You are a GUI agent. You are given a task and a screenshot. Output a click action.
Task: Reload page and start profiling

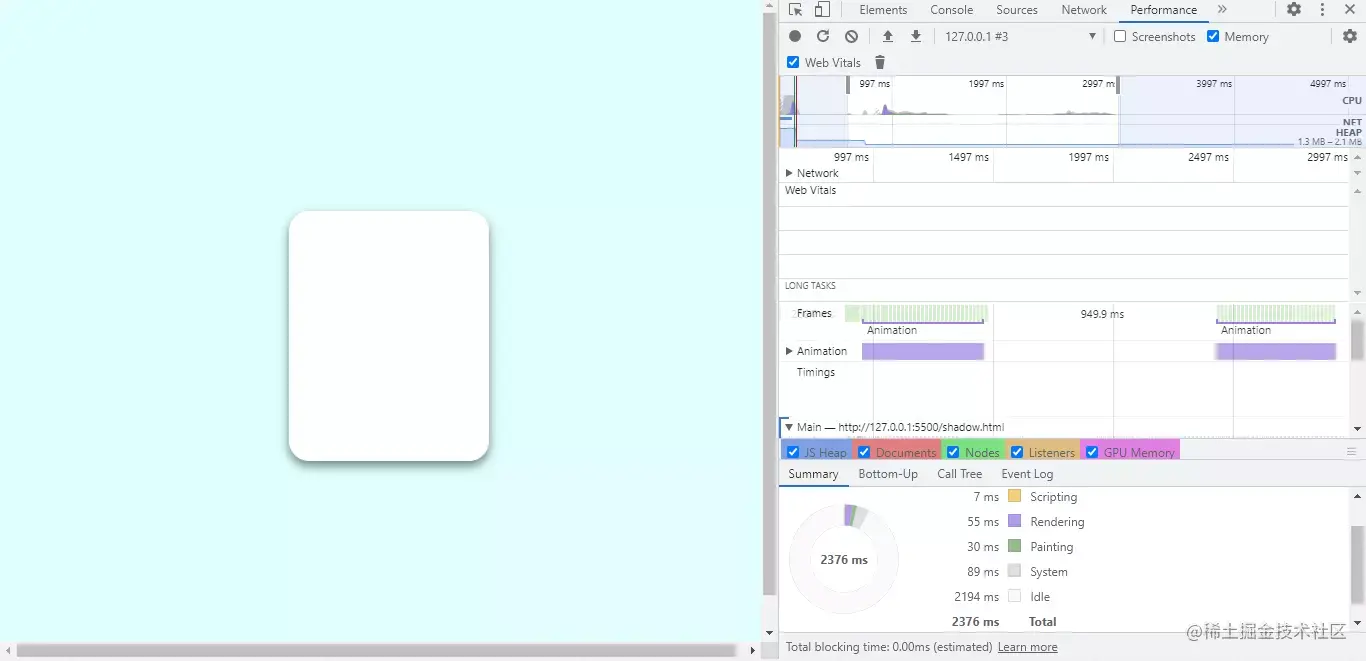[x=823, y=36]
